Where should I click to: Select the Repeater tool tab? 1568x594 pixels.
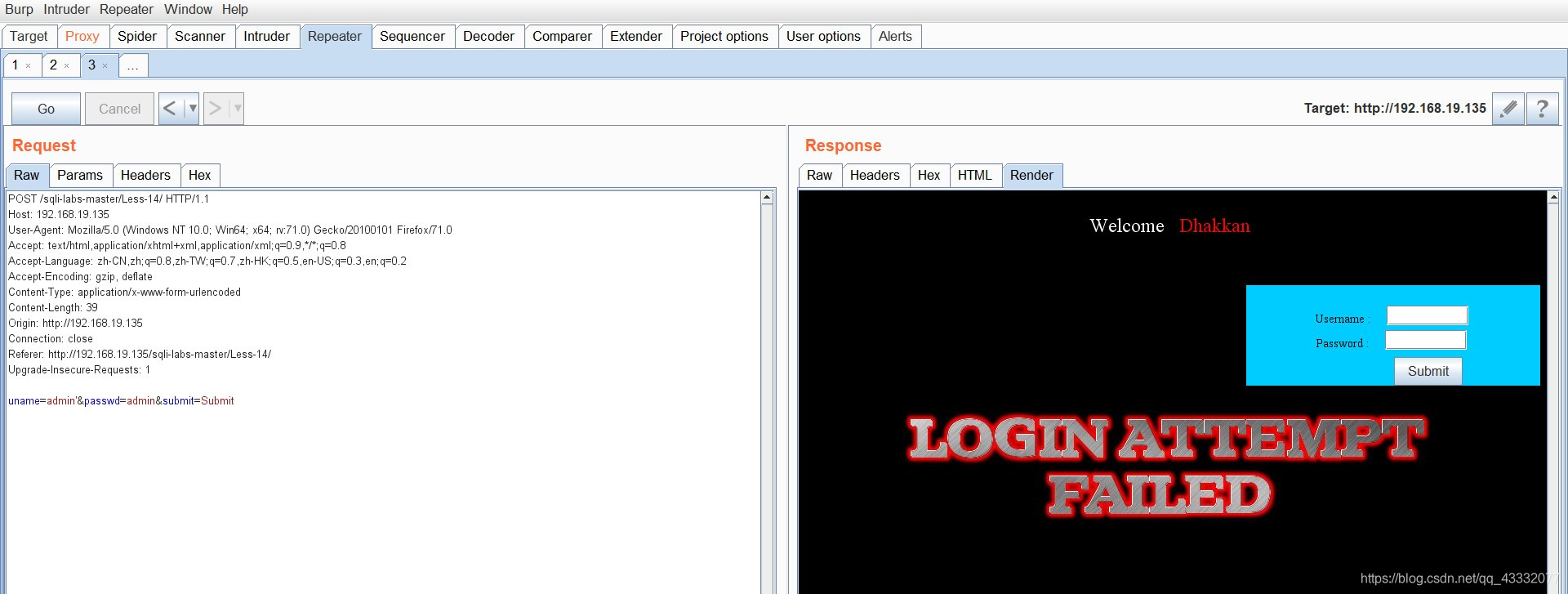[335, 37]
